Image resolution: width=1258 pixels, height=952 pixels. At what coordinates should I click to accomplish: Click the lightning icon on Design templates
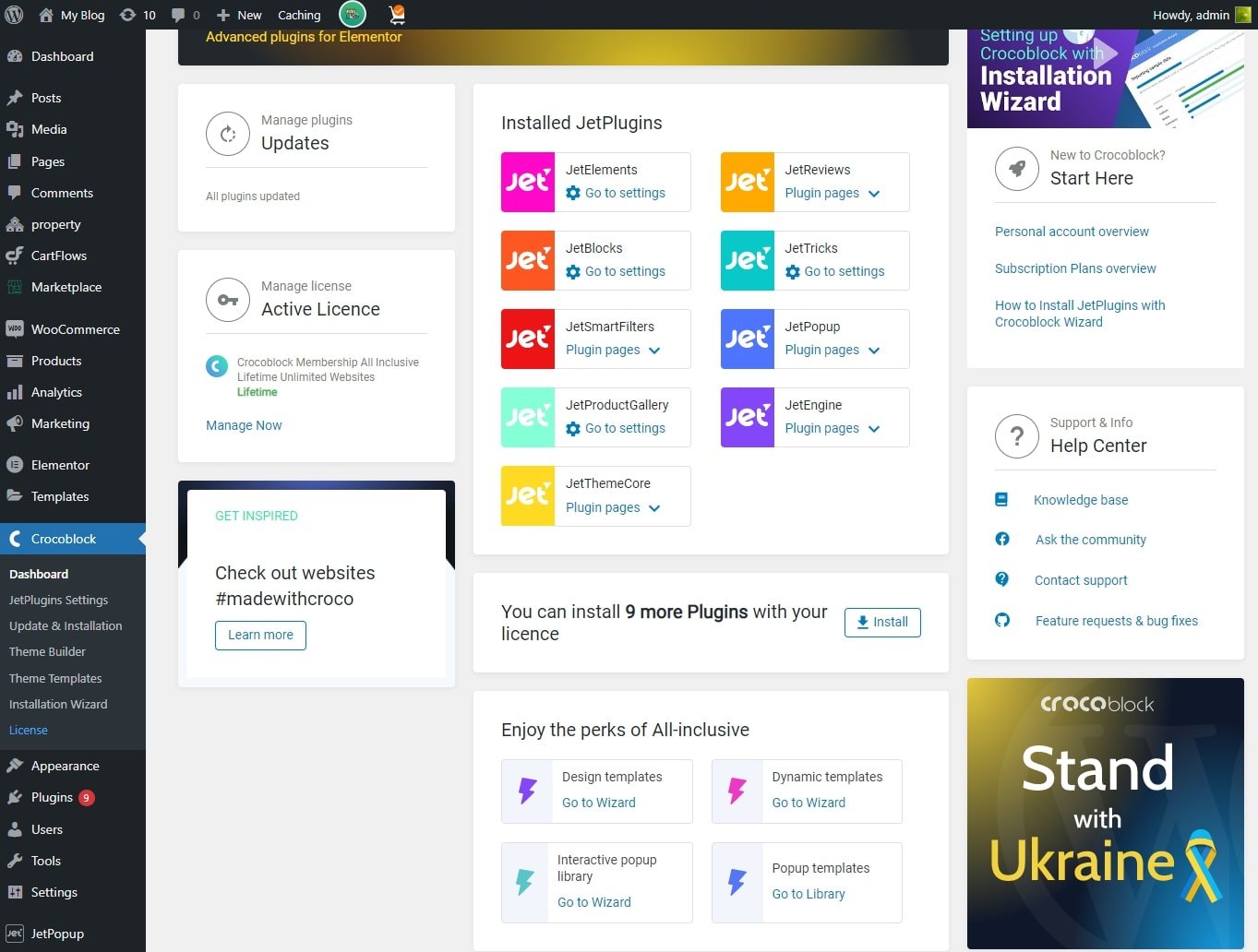(527, 791)
